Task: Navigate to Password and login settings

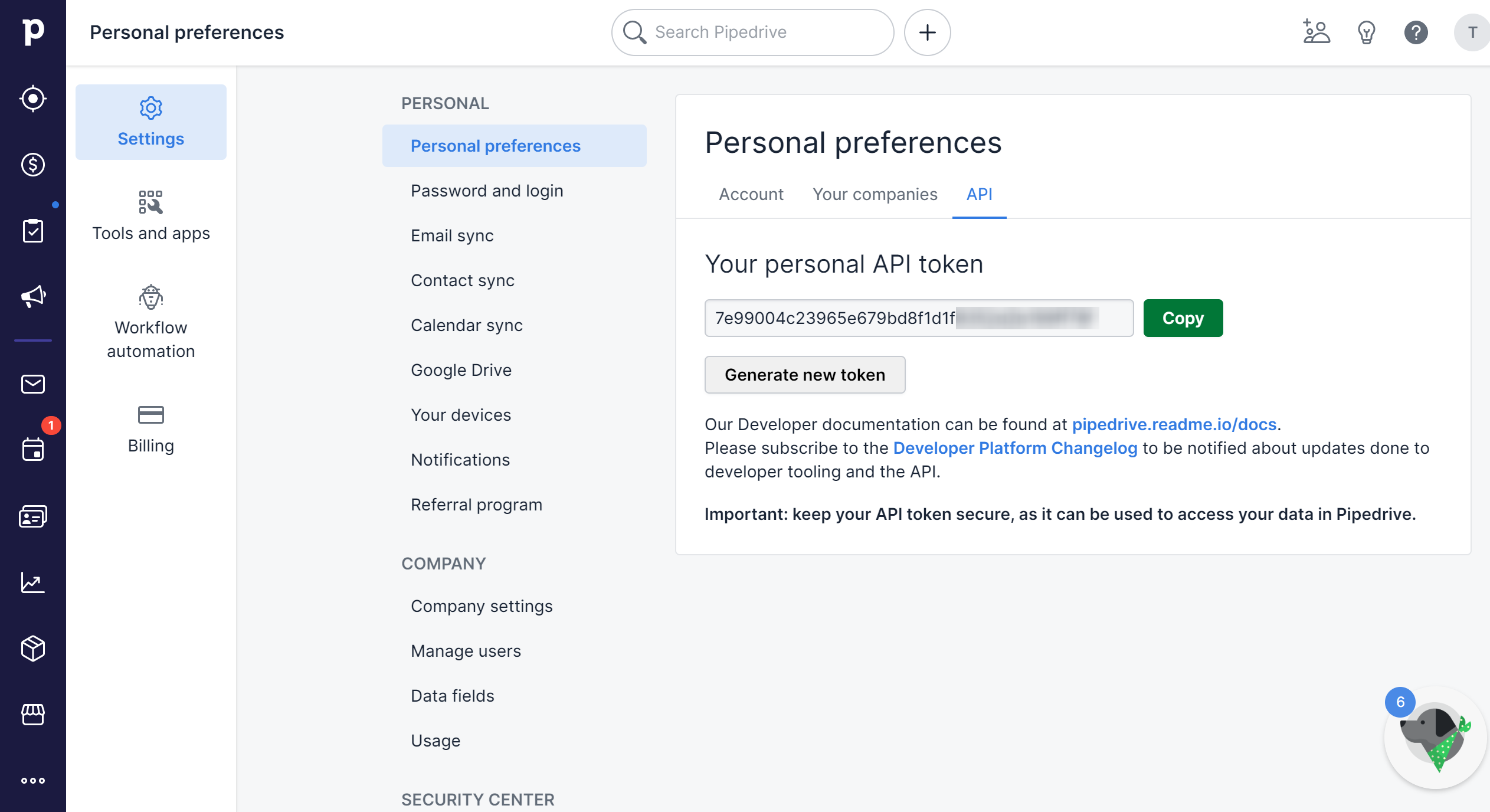Action: tap(487, 190)
